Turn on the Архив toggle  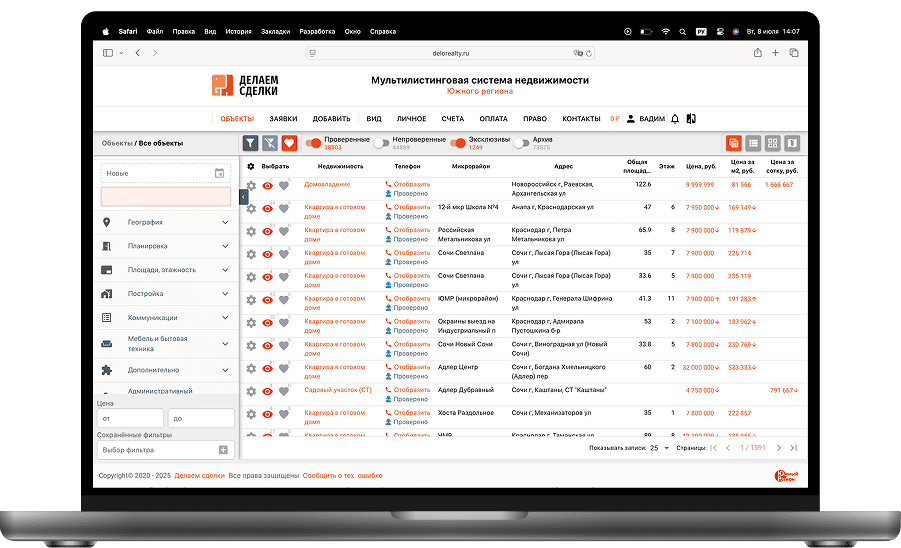click(521, 143)
